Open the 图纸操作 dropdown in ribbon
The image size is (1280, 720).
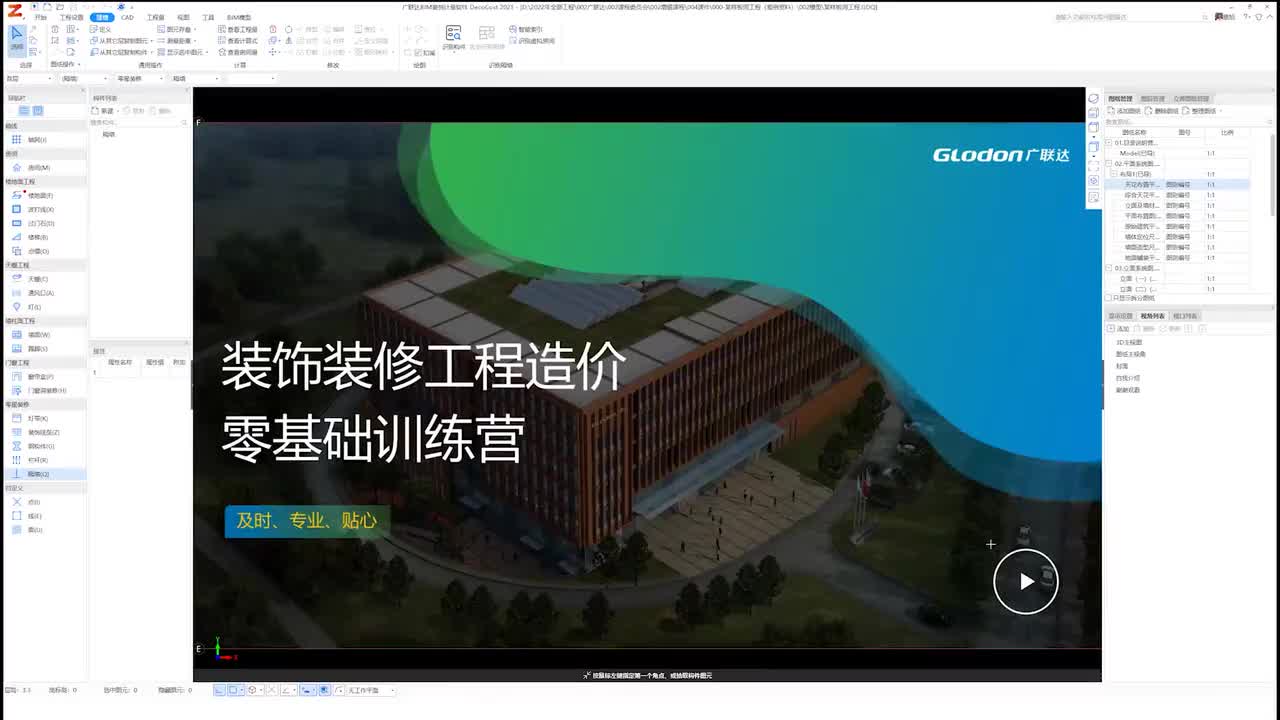pyautogui.click(x=64, y=64)
